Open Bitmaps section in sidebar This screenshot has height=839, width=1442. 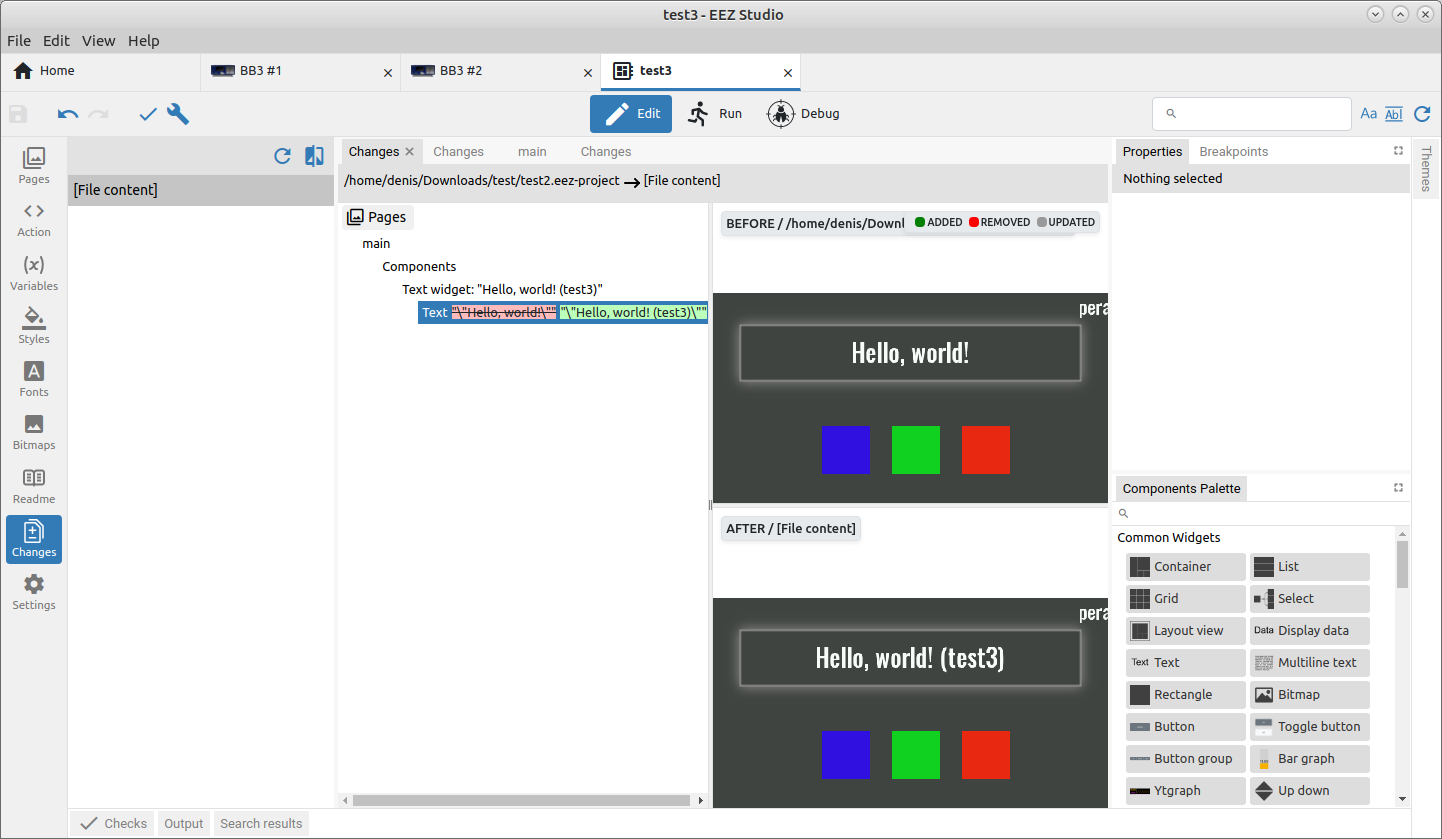point(34,433)
